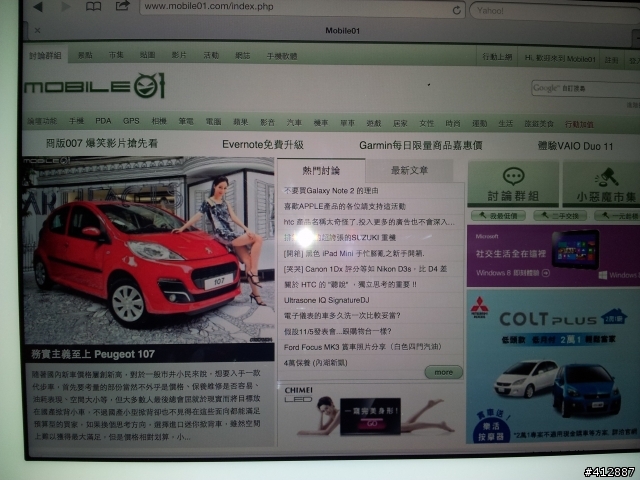Open the 手機 category menu

76,121
